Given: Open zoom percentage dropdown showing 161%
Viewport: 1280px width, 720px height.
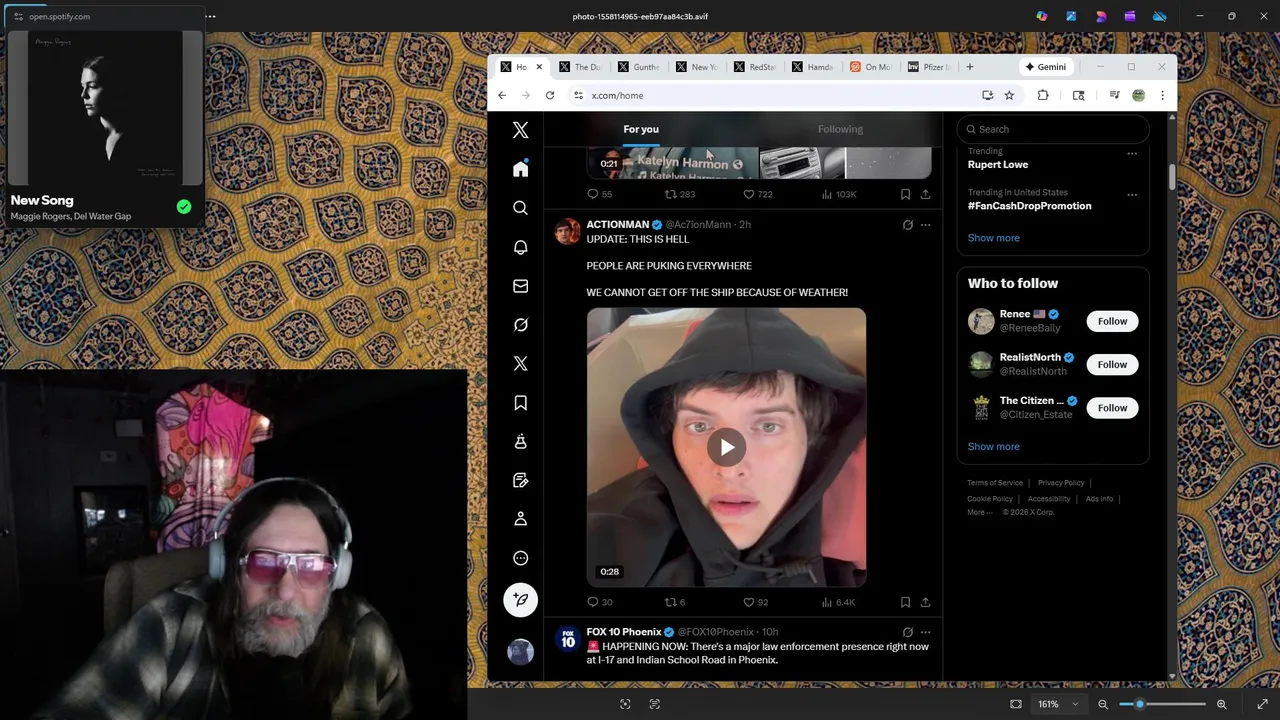Looking at the screenshot, I should (x=1059, y=704).
